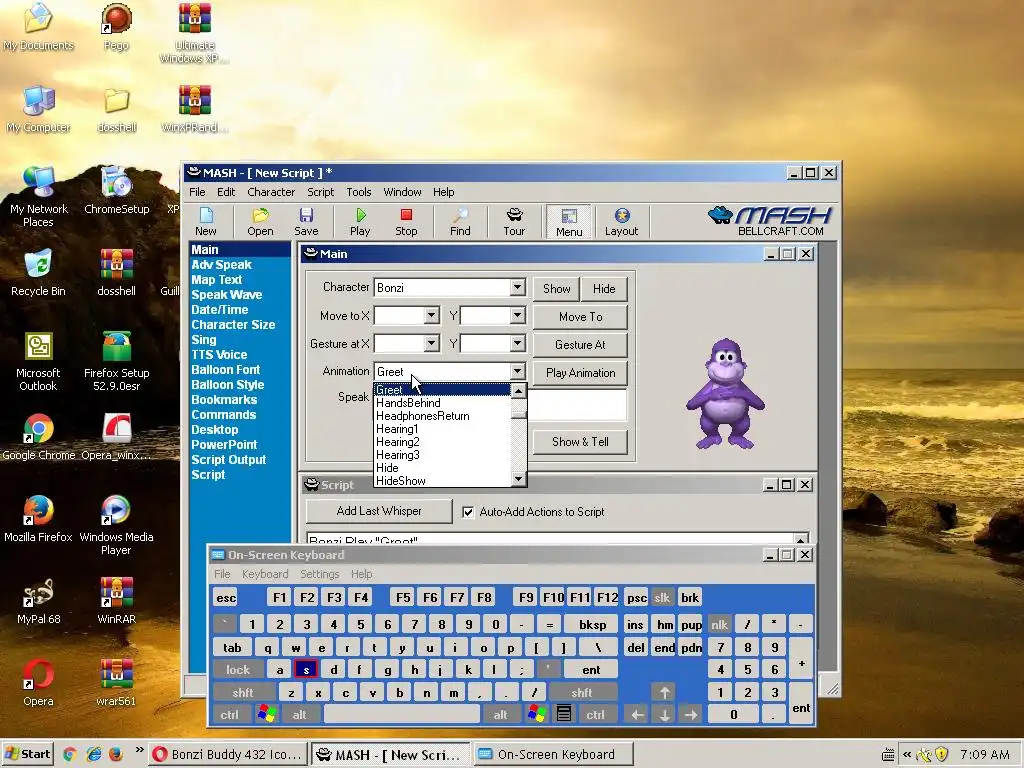Image resolution: width=1024 pixels, height=768 pixels.
Task: Select the ChromeSetup desktop icon
Action: point(116,191)
